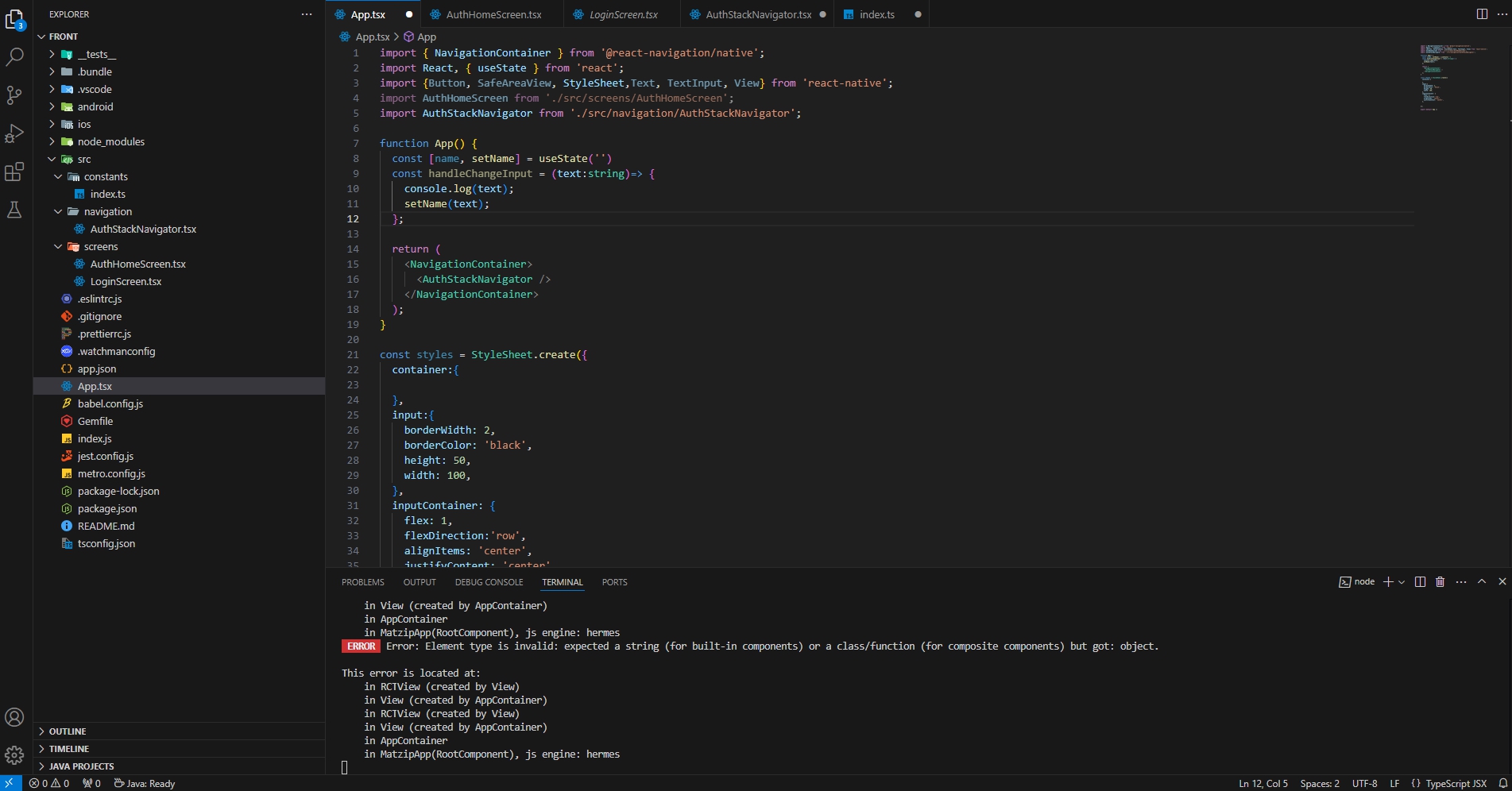The height and width of the screenshot is (791, 1512).
Task: Open the launch profile dropdown next to plus
Action: [1402, 582]
